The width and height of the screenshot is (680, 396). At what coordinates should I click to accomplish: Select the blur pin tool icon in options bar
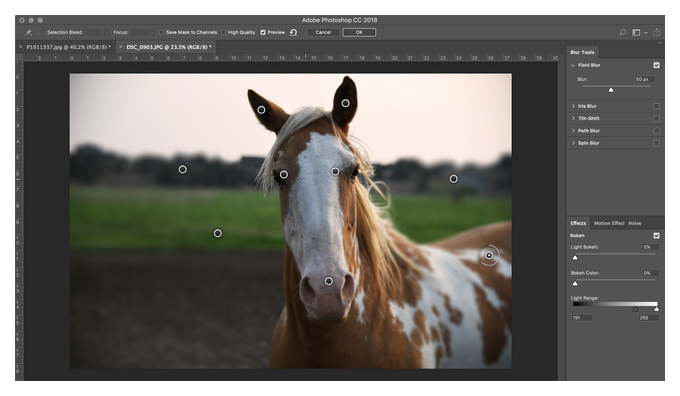[29, 33]
